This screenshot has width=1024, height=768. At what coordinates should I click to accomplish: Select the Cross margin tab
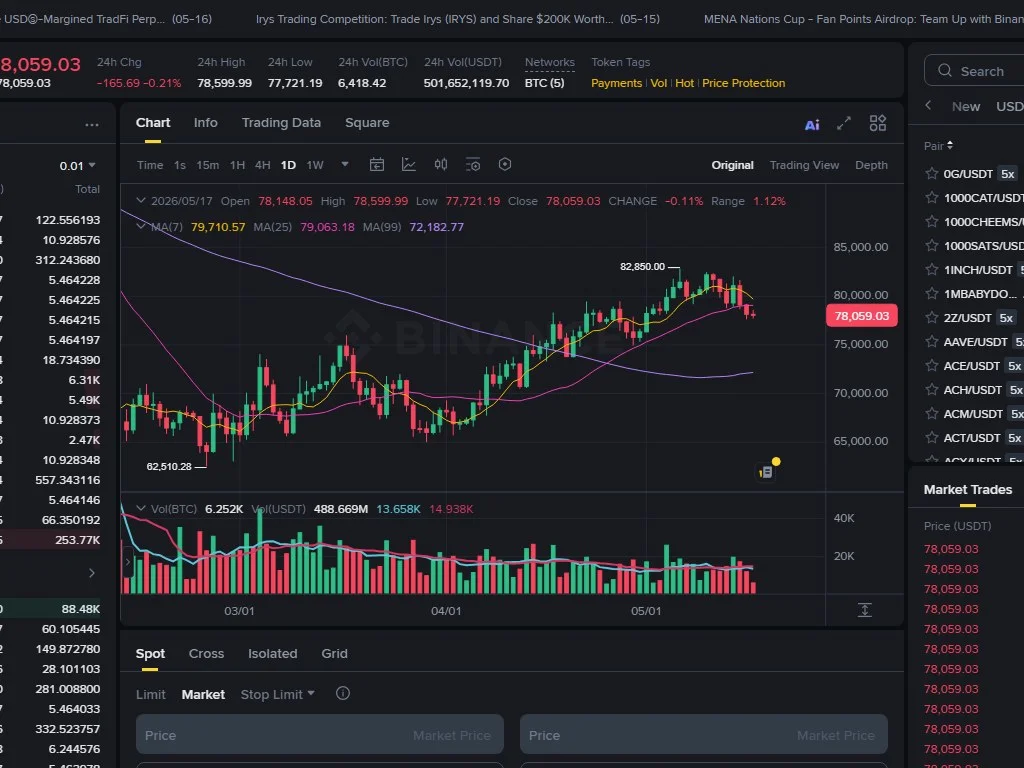point(206,654)
